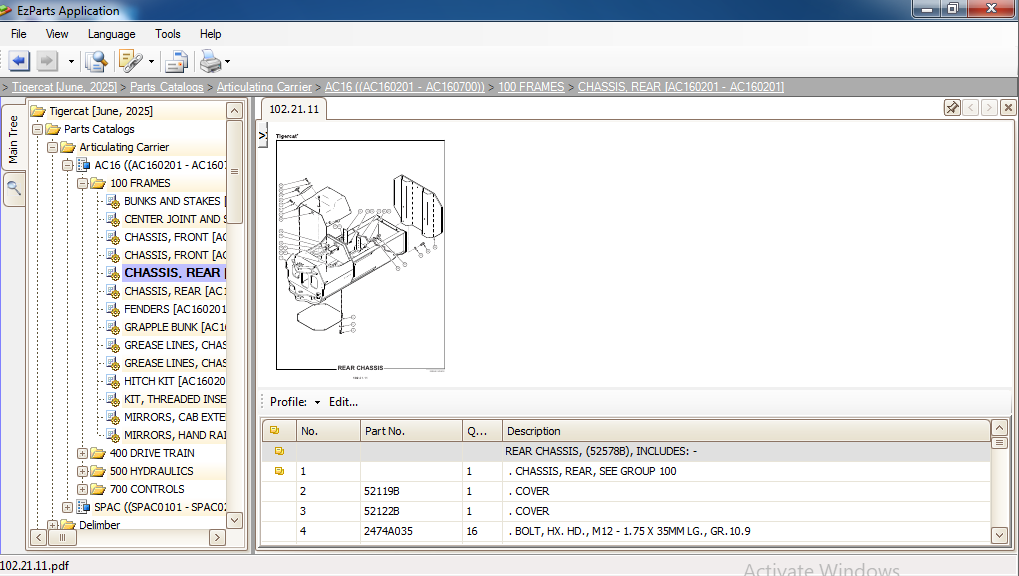Close the 102.21.11 document panel
The height and width of the screenshot is (576, 1019).
click(x=1008, y=108)
